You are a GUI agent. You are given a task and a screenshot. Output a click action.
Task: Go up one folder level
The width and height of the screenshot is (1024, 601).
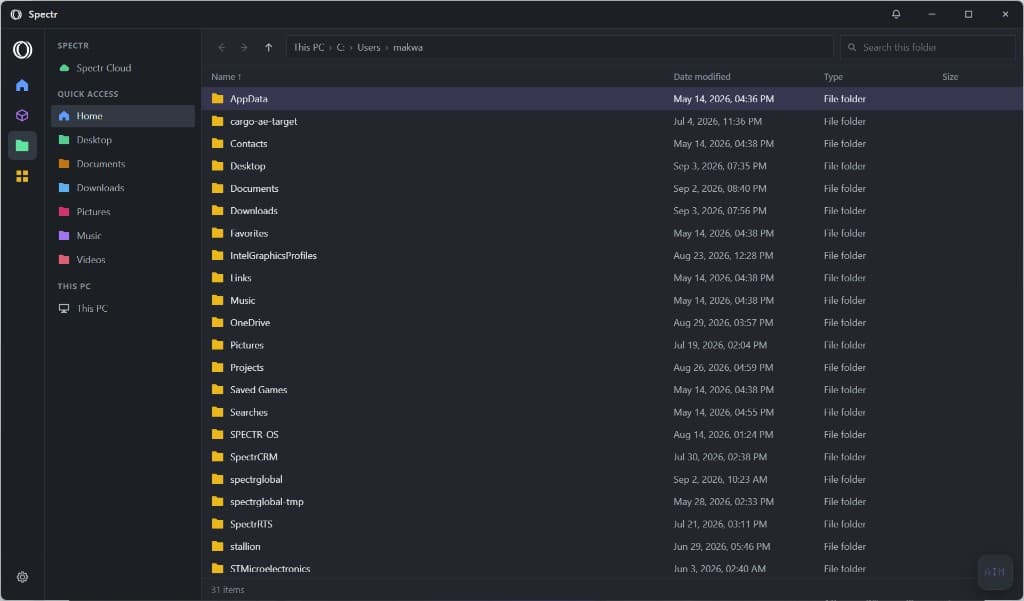(268, 48)
